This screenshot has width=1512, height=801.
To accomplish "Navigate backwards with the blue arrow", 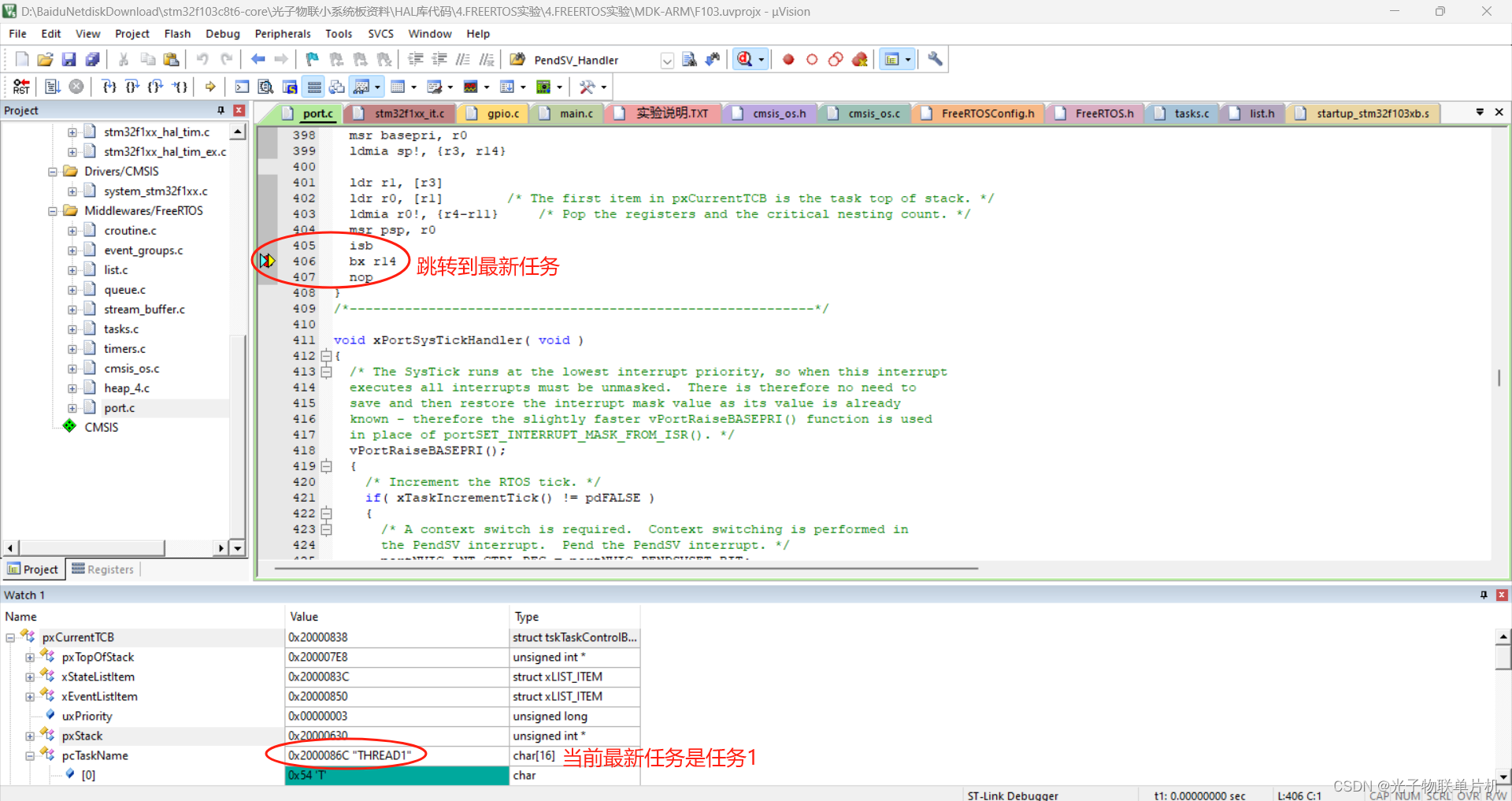I will [258, 60].
